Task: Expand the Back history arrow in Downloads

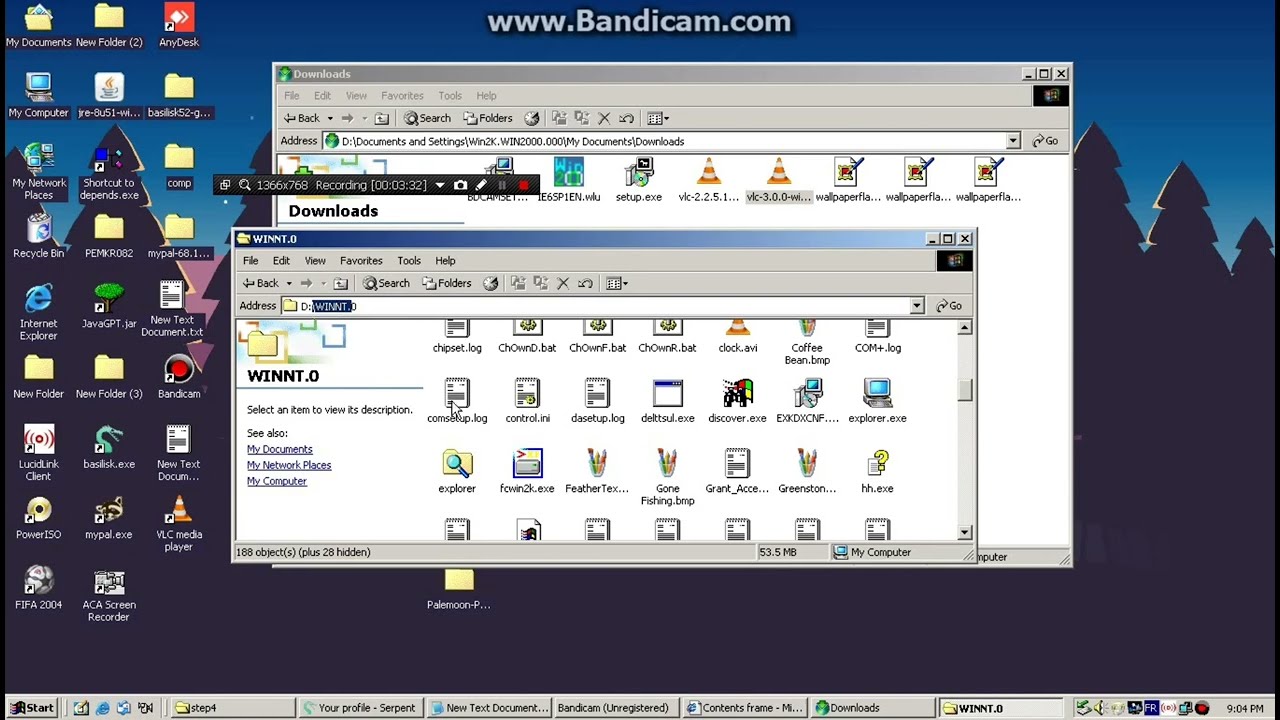Action: (x=330, y=118)
